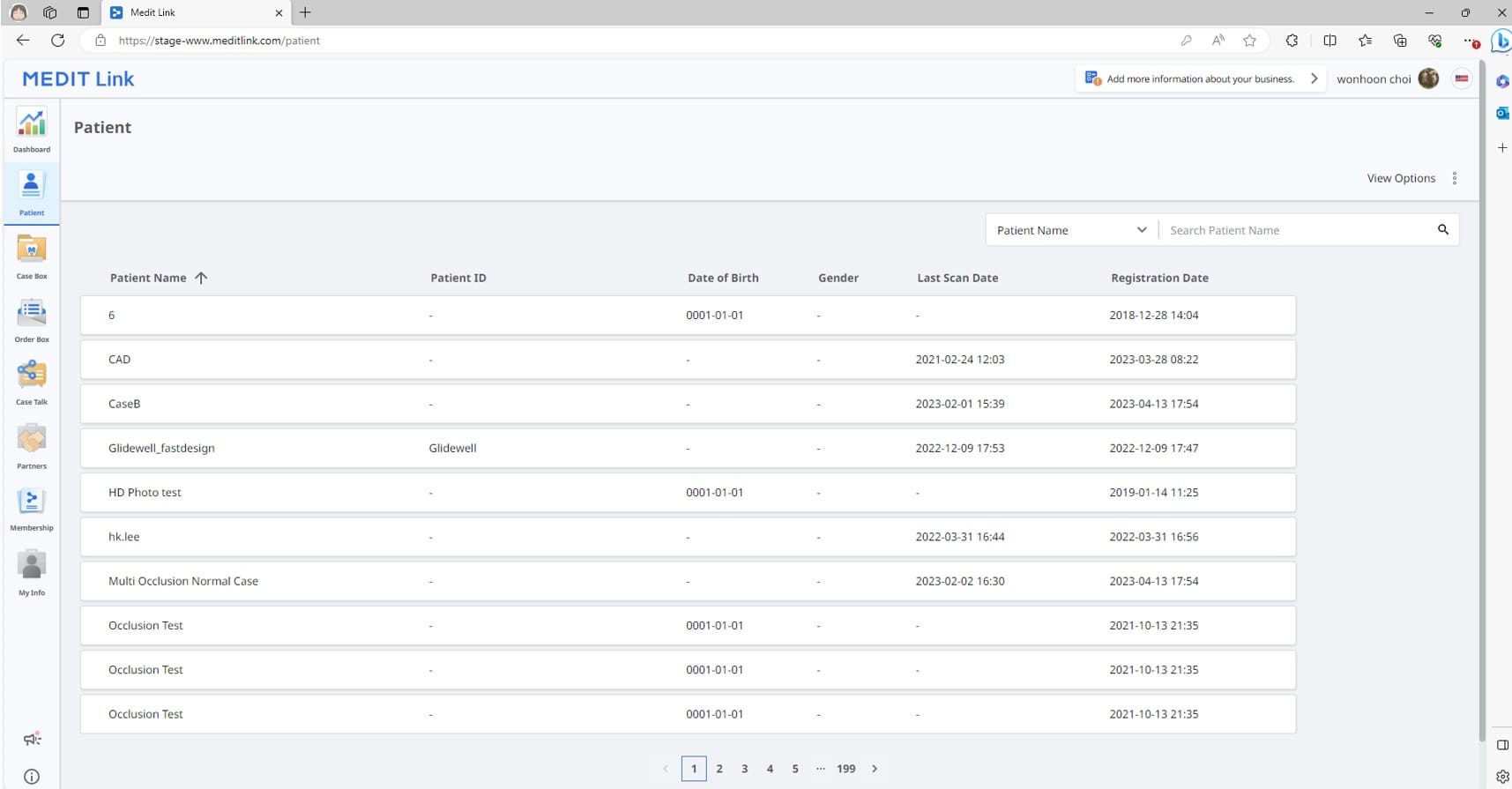Open the Partners sidebar icon
This screenshot has width=1512, height=789.
click(32, 444)
